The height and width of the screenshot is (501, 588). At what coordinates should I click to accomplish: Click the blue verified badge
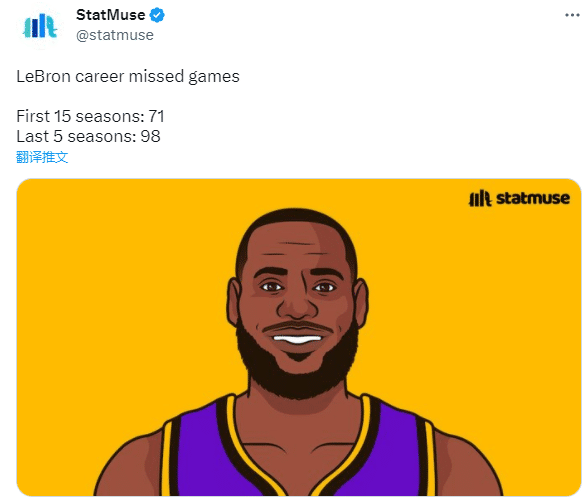coord(157,15)
